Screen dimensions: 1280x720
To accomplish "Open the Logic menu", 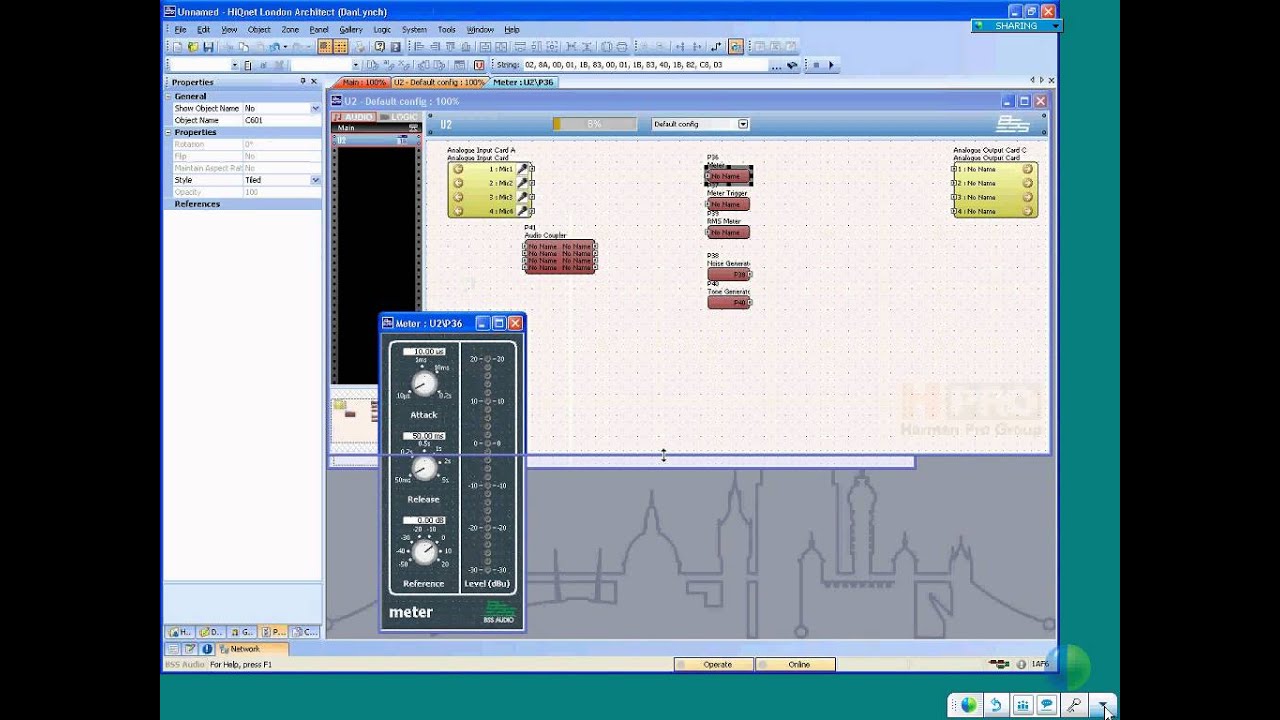I will 382,30.
